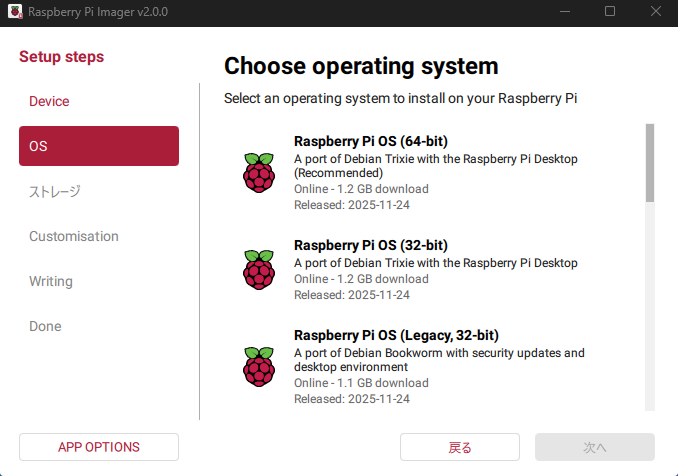Select the Writing step
This screenshot has width=678, height=476.
[51, 281]
